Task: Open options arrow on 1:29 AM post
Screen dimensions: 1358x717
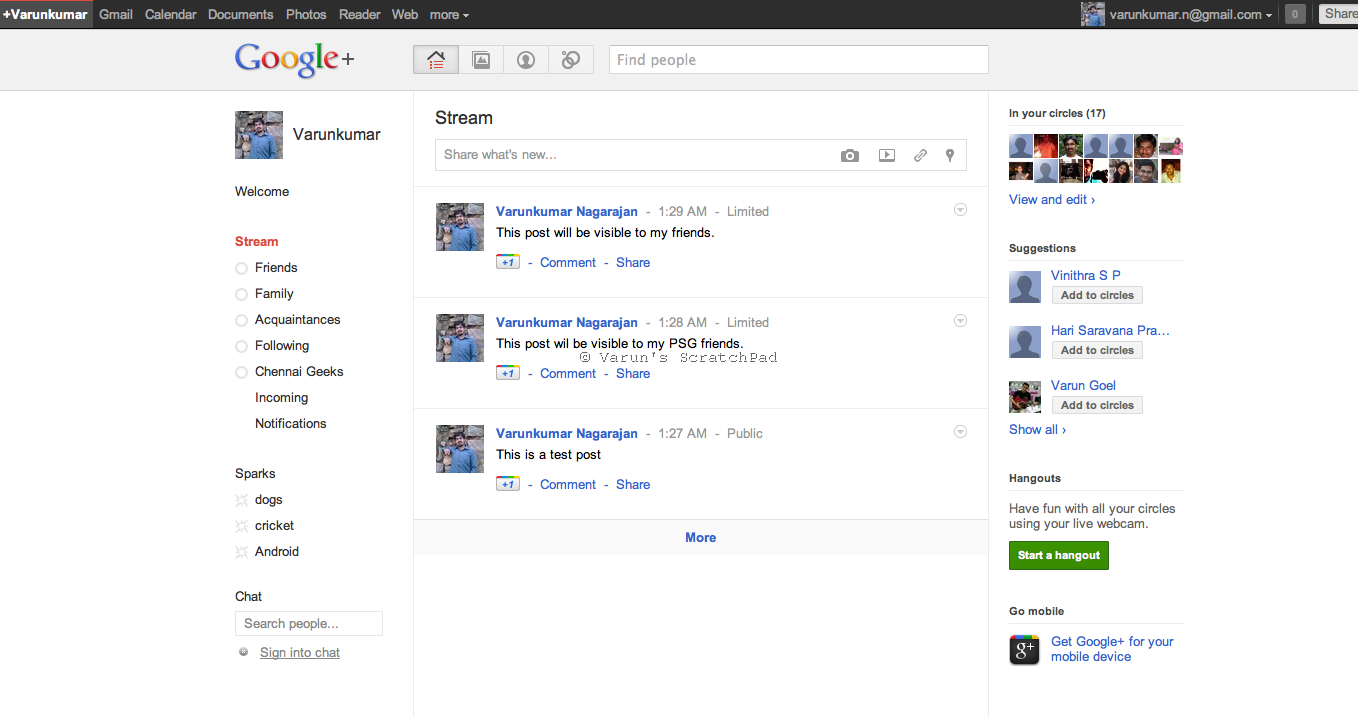Action: [960, 210]
